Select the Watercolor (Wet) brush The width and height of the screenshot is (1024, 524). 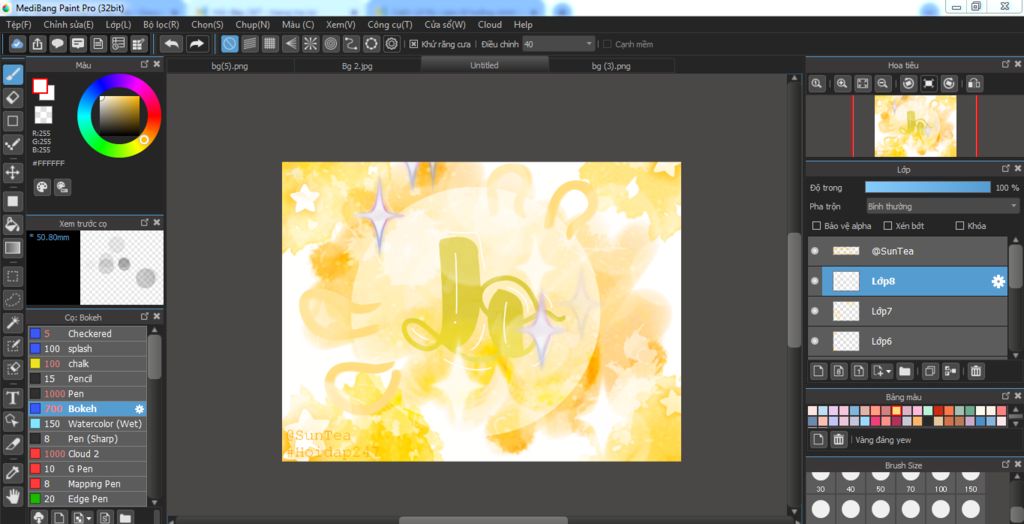(x=87, y=424)
